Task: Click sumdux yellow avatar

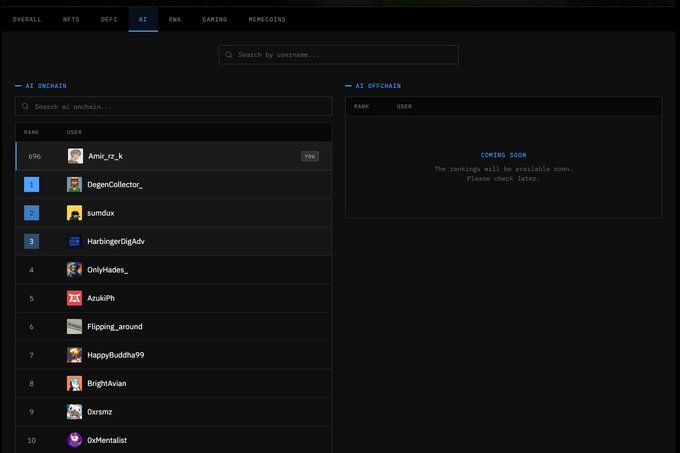Action: pos(75,213)
